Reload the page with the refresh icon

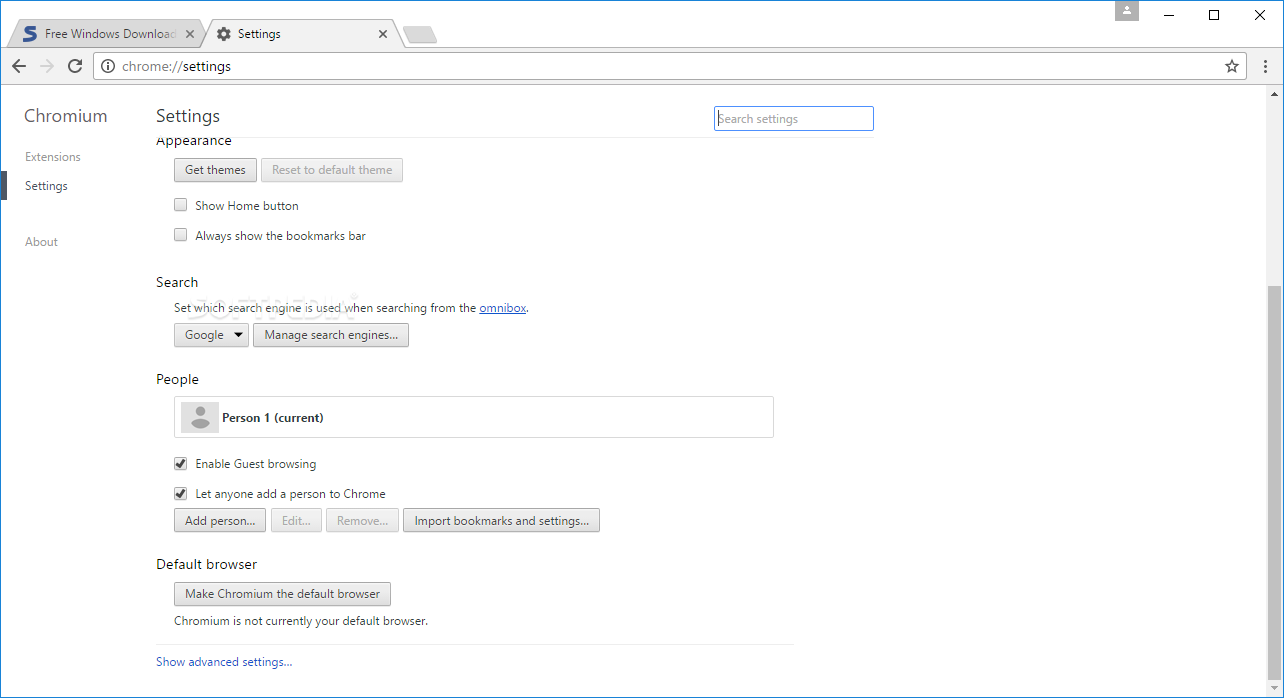coord(75,66)
